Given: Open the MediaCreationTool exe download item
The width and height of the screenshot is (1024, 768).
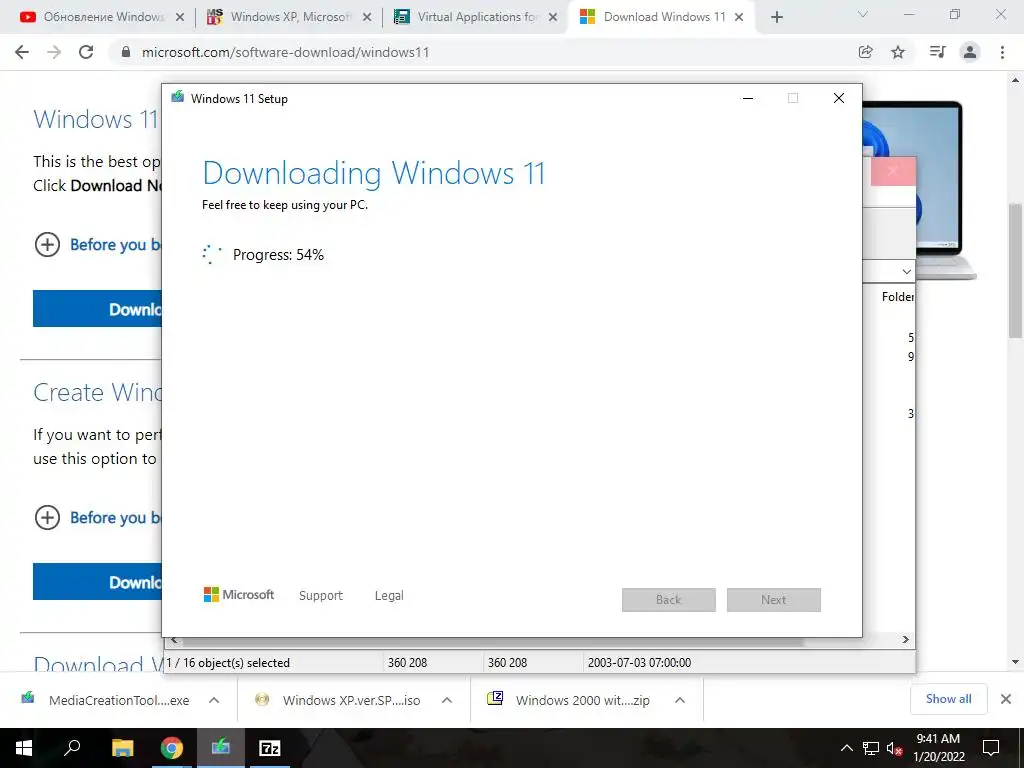Looking at the screenshot, I should tap(108, 700).
